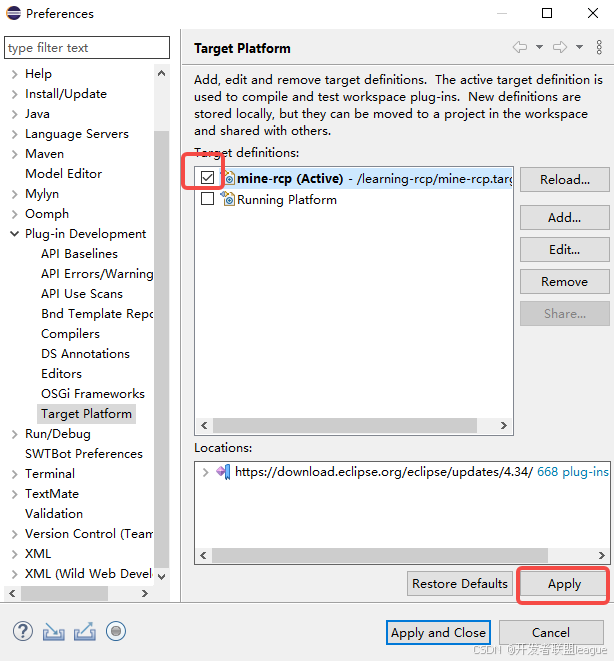The image size is (614, 661).
Task: Click the mine-rcp target definition icon
Action: (228, 178)
